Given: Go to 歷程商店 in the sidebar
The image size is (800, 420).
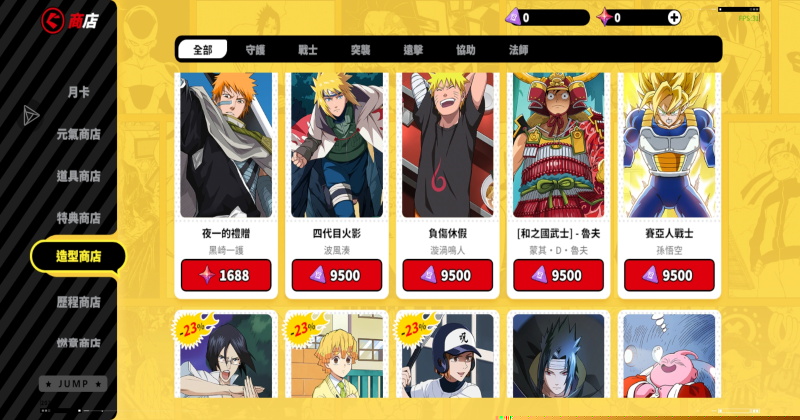Looking at the screenshot, I should [79, 302].
